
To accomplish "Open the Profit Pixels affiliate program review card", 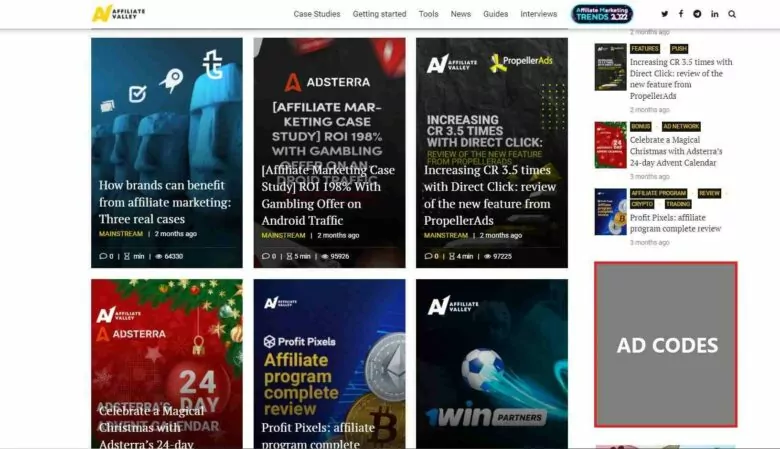I will (x=329, y=364).
